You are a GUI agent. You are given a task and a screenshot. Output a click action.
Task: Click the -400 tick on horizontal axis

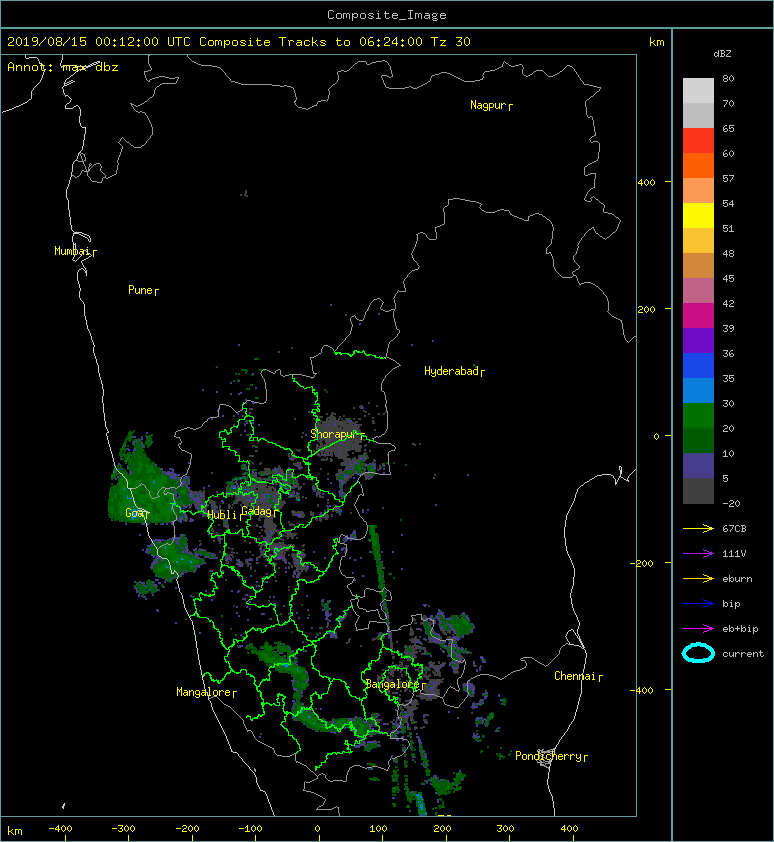tap(60, 829)
